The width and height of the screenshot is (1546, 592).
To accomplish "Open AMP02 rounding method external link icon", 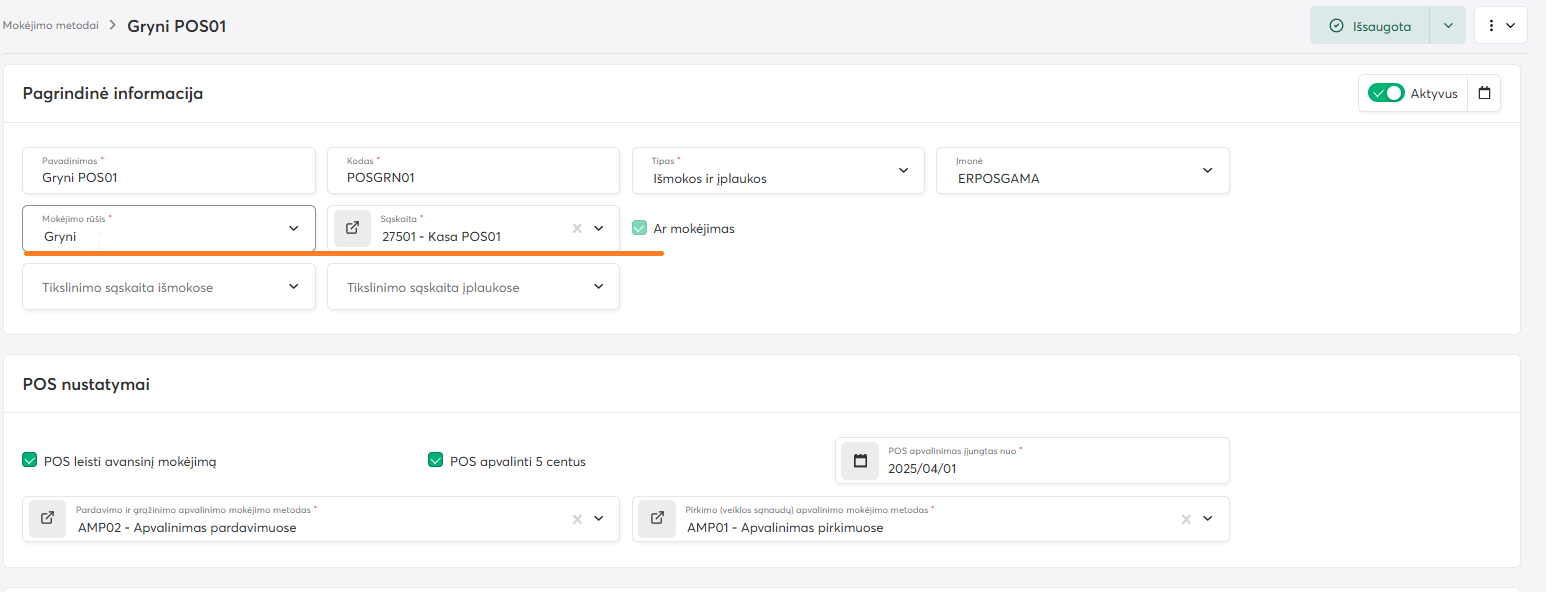I will (47, 519).
